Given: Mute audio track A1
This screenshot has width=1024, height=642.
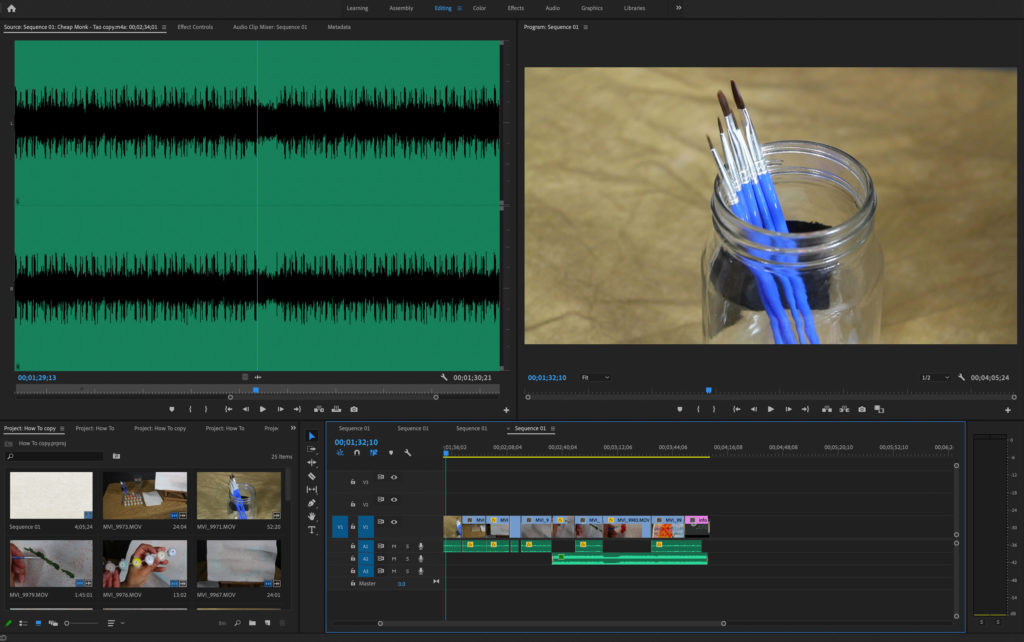Looking at the screenshot, I should click(x=394, y=546).
